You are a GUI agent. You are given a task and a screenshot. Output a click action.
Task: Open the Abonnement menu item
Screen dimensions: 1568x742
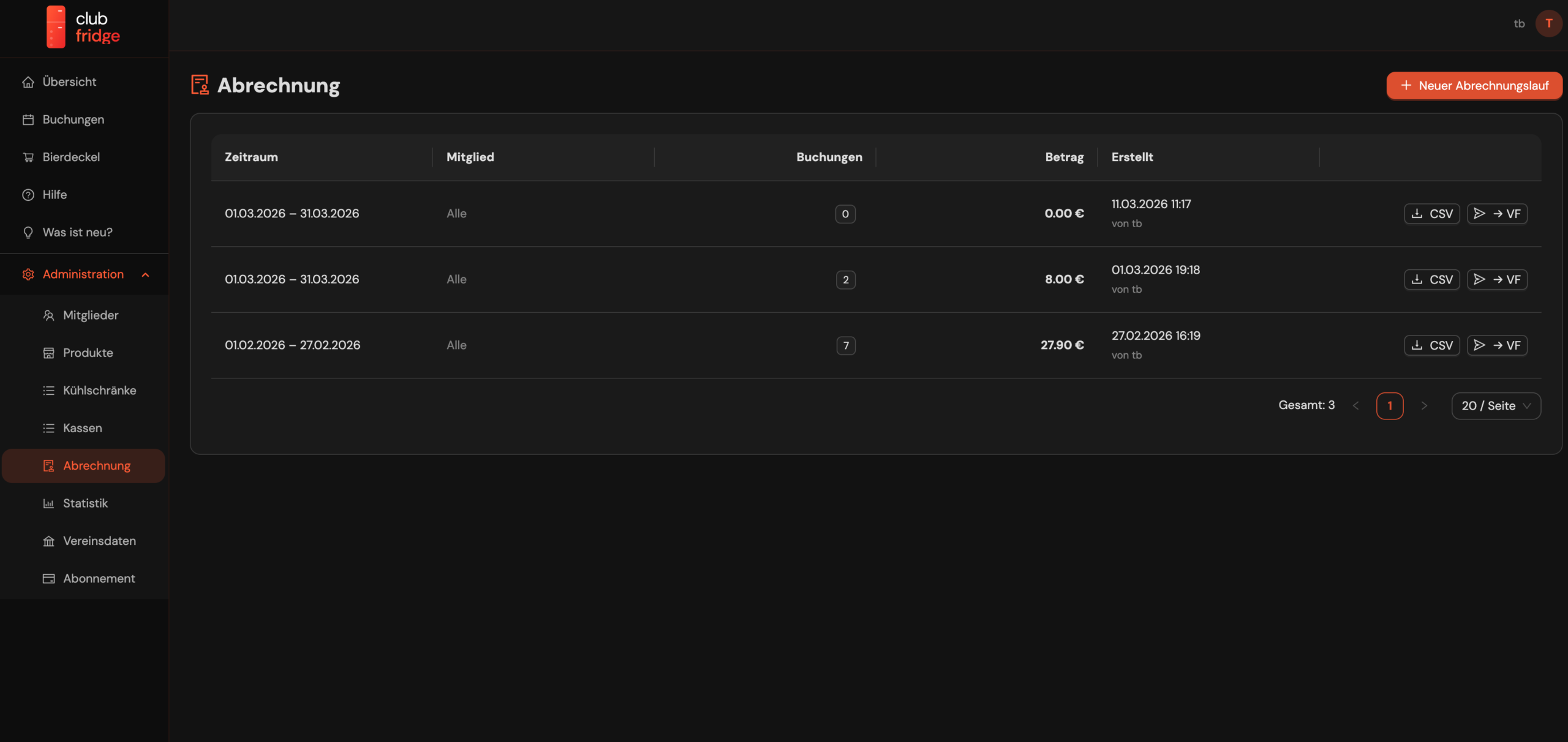tap(99, 579)
